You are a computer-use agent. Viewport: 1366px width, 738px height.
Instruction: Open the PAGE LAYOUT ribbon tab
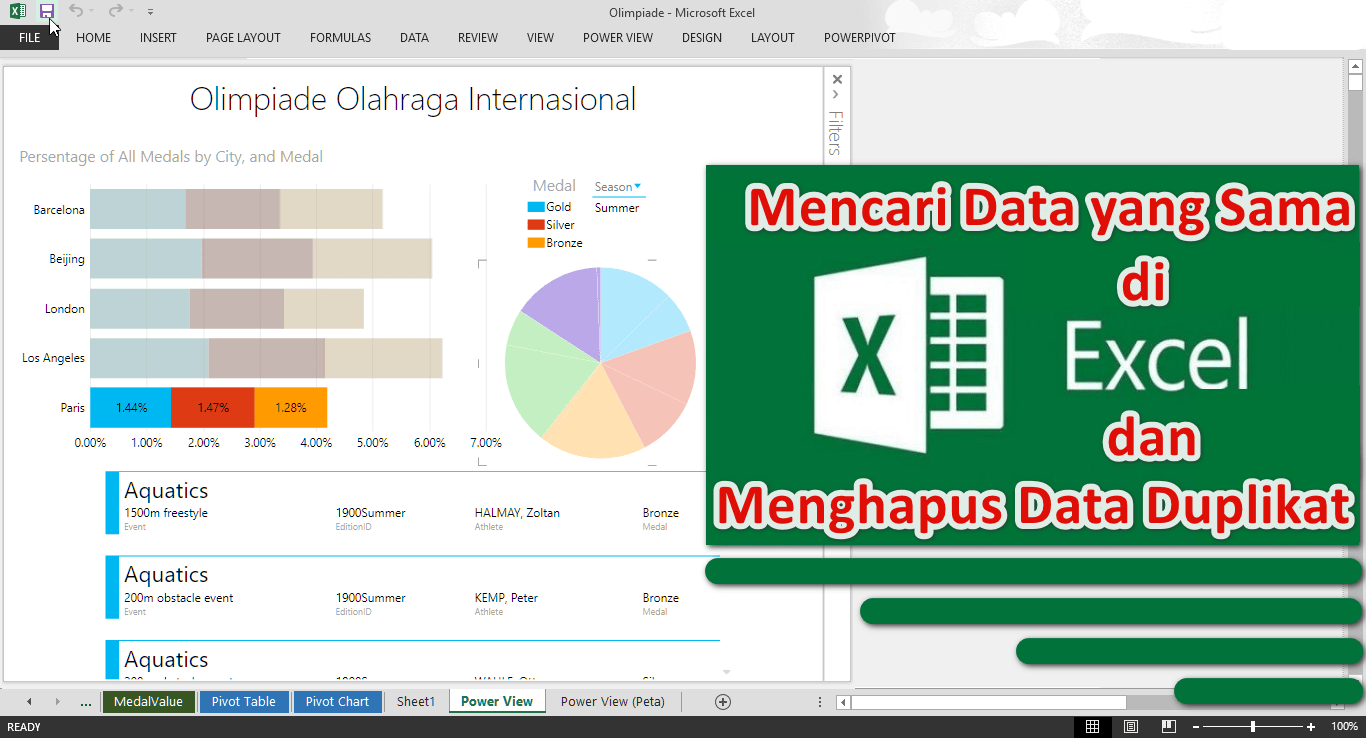[x=243, y=38]
